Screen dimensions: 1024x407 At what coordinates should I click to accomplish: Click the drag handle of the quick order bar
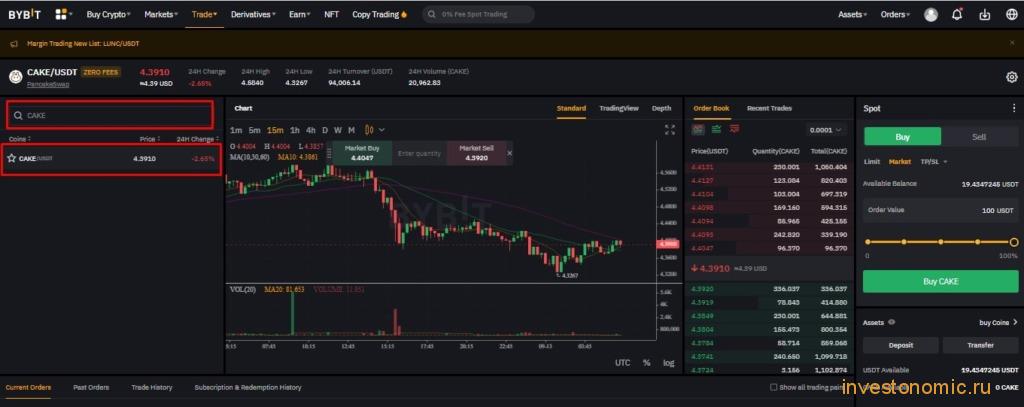tap(328, 153)
